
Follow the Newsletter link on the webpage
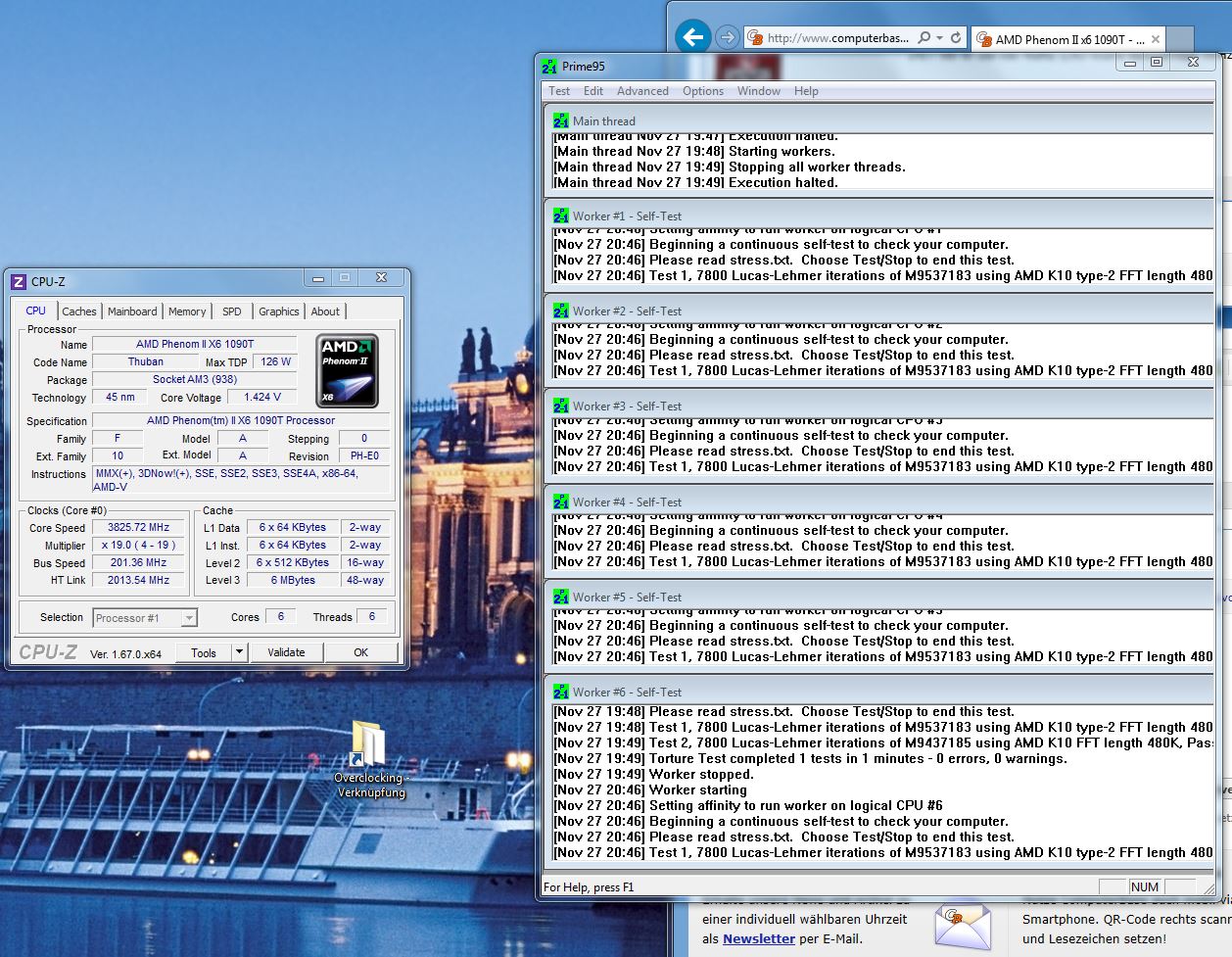point(759,938)
